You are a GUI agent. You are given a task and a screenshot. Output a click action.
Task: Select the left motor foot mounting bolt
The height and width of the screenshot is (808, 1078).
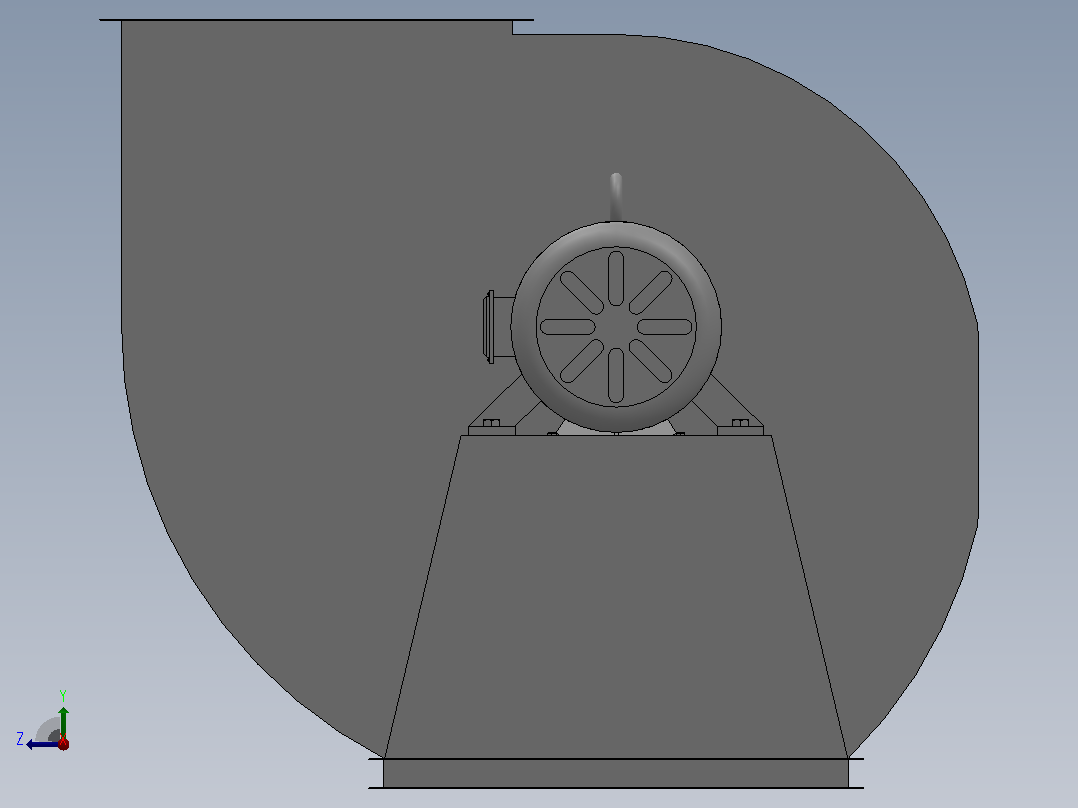point(492,423)
